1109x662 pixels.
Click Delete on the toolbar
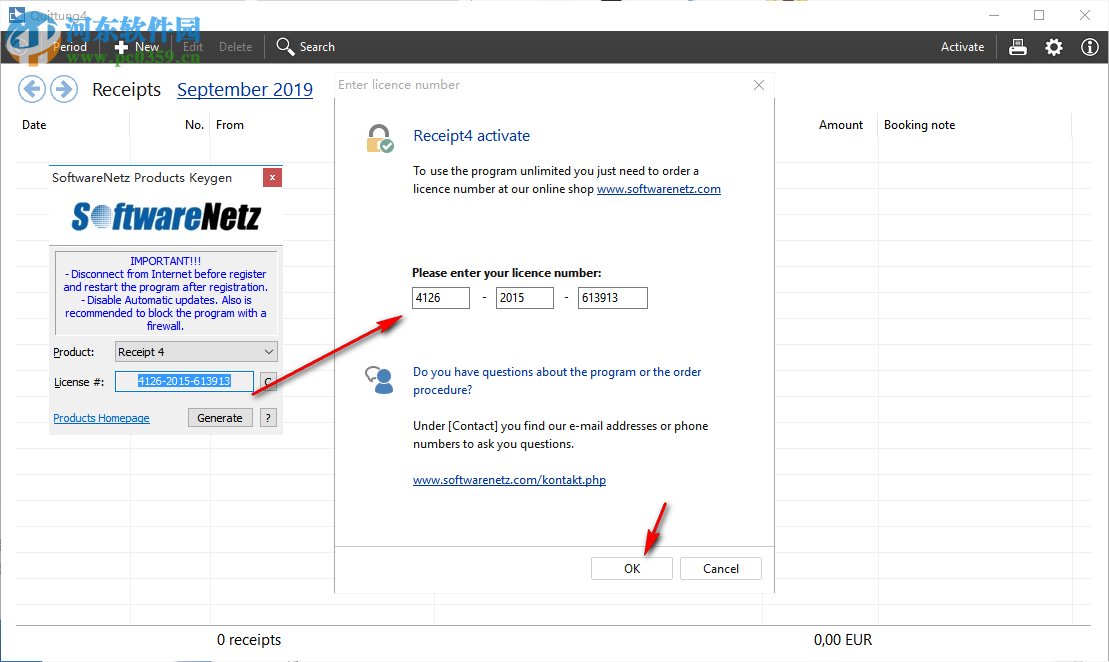pos(235,46)
